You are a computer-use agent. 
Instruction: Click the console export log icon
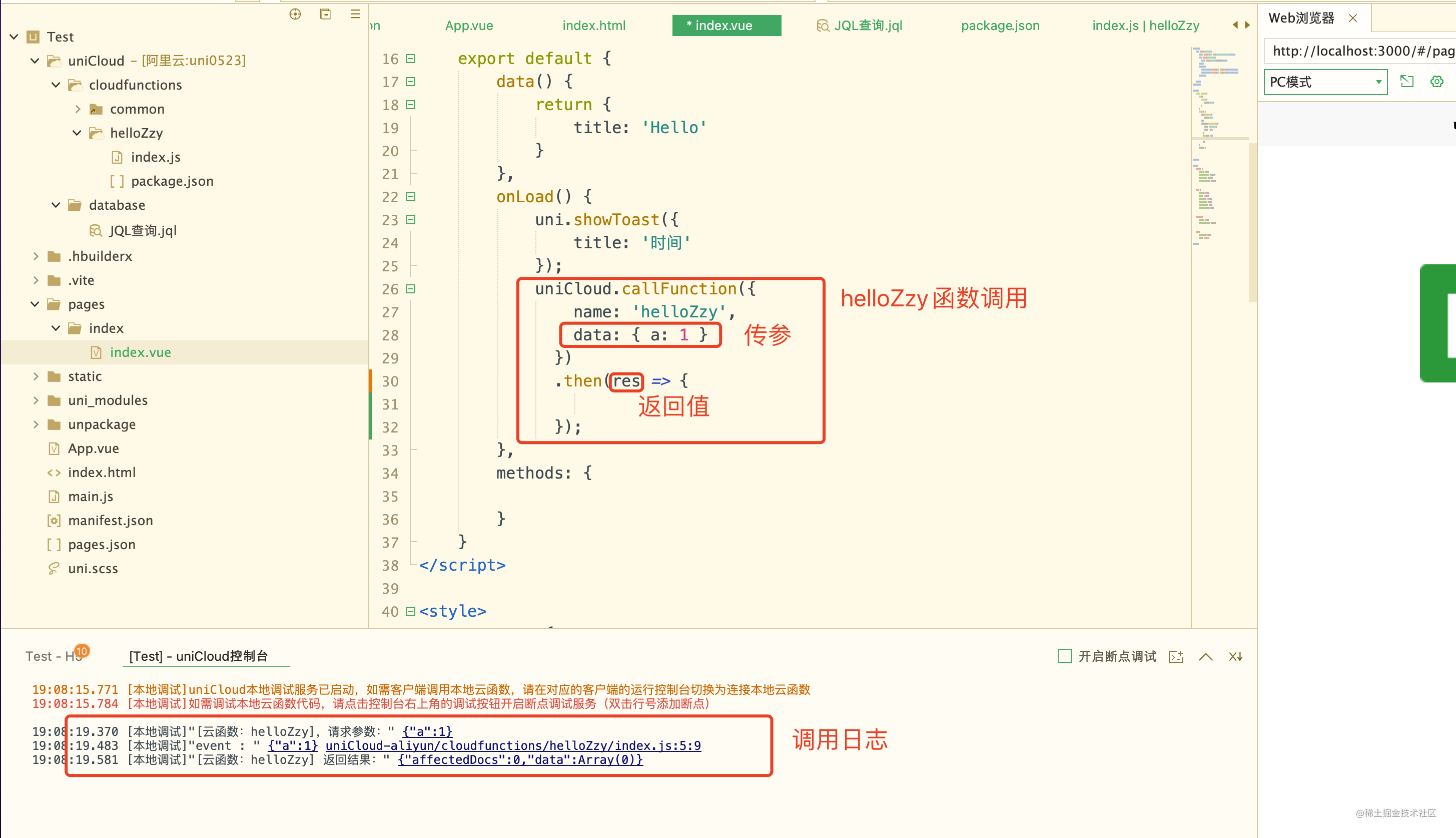(x=1176, y=656)
